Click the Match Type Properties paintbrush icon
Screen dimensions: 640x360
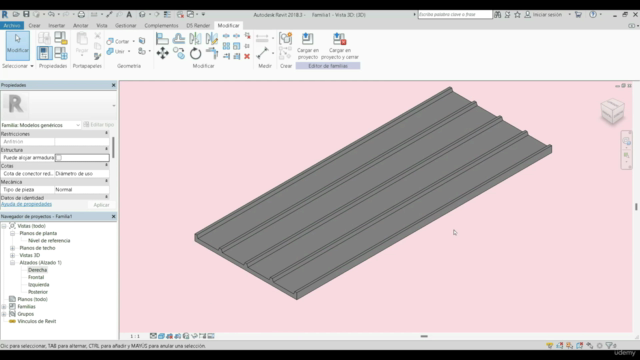tap(97, 56)
